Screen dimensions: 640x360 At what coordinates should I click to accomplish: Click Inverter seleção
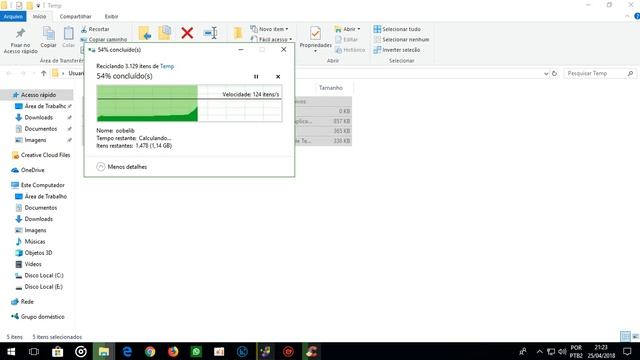click(x=397, y=50)
